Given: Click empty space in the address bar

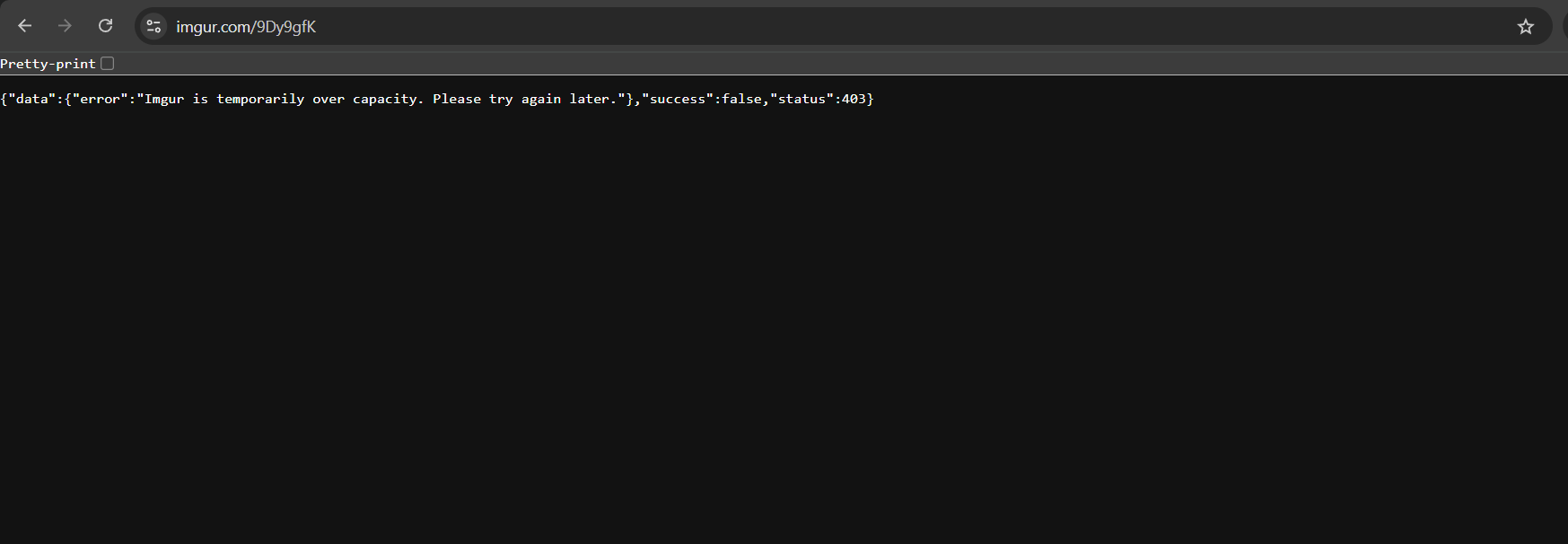Looking at the screenshot, I should coord(898,27).
